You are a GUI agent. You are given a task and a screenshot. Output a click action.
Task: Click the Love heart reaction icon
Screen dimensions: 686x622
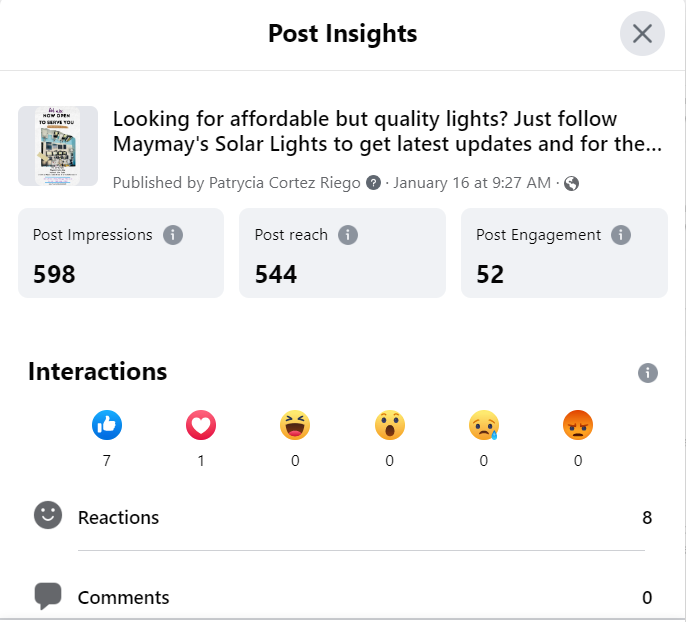pos(201,426)
